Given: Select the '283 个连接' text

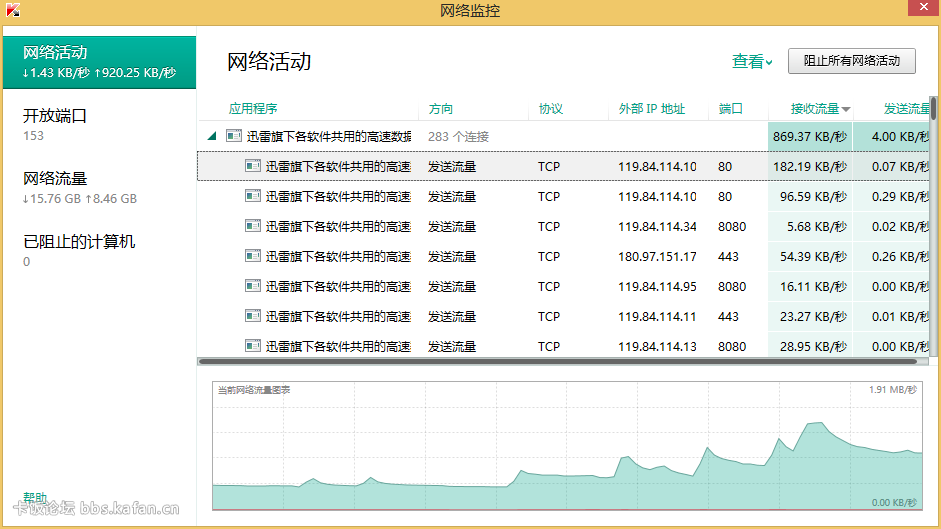Looking at the screenshot, I should [458, 136].
